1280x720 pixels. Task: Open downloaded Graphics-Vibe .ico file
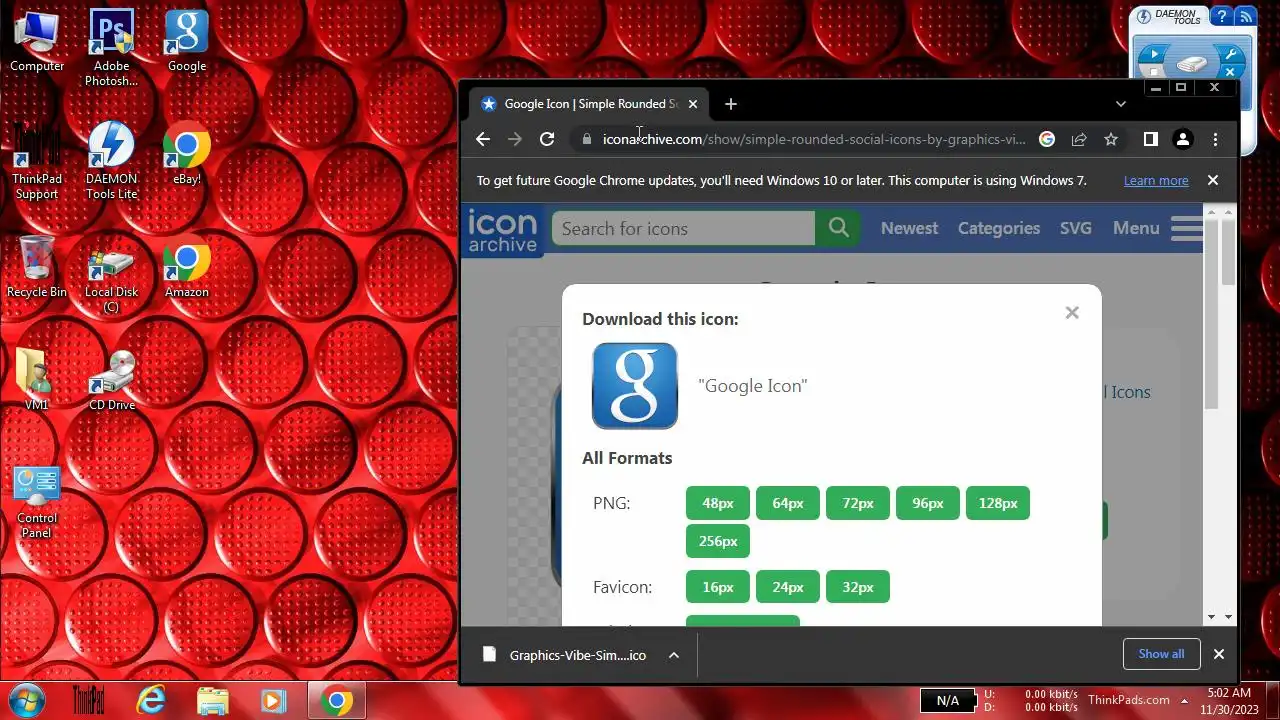coord(566,655)
